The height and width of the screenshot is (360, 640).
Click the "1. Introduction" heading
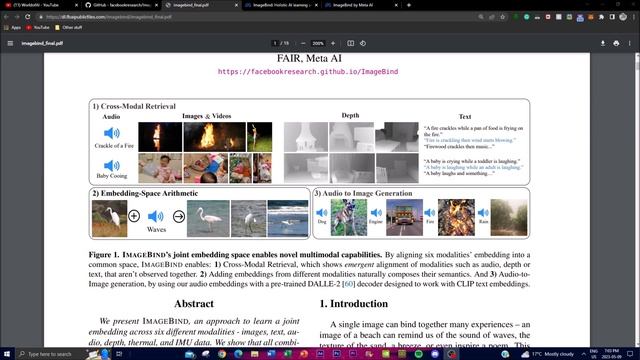click(x=353, y=304)
